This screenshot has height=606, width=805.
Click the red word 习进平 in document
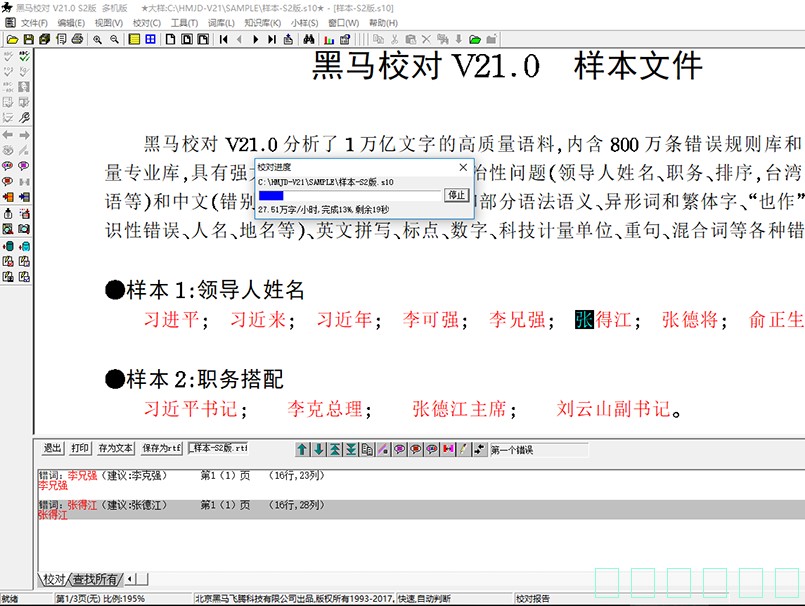171,320
